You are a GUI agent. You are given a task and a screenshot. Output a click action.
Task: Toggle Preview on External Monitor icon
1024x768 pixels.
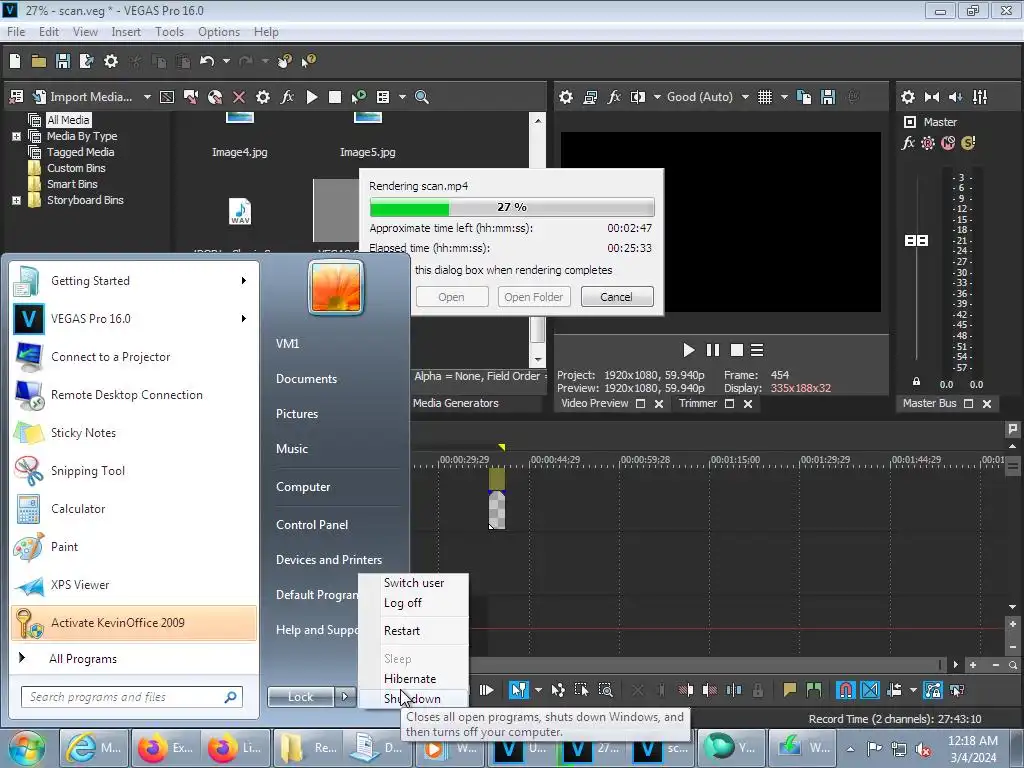(590, 97)
